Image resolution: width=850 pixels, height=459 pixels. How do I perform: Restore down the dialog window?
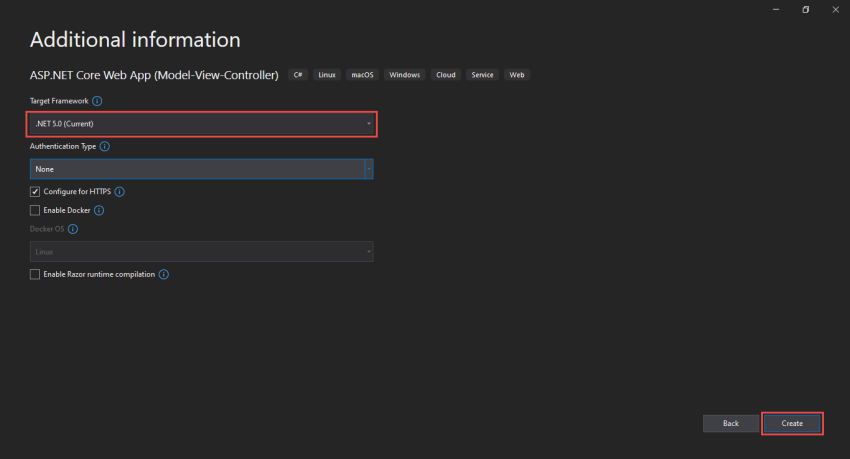tap(806, 10)
